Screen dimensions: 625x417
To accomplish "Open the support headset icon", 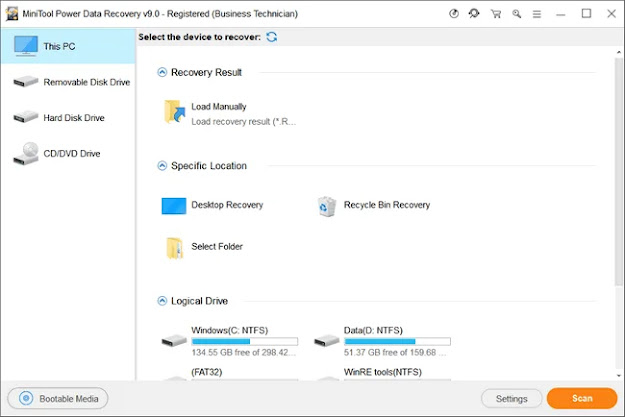I will (474, 14).
